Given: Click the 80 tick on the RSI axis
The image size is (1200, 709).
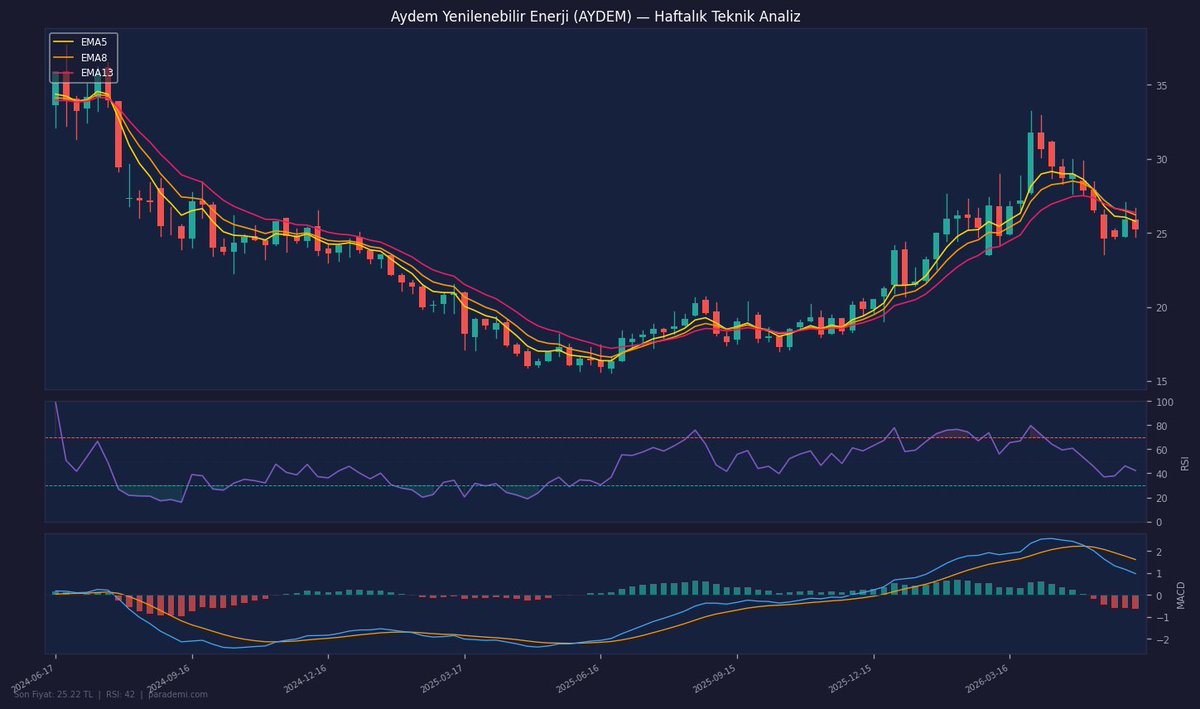Looking at the screenshot, I should tap(1162, 426).
